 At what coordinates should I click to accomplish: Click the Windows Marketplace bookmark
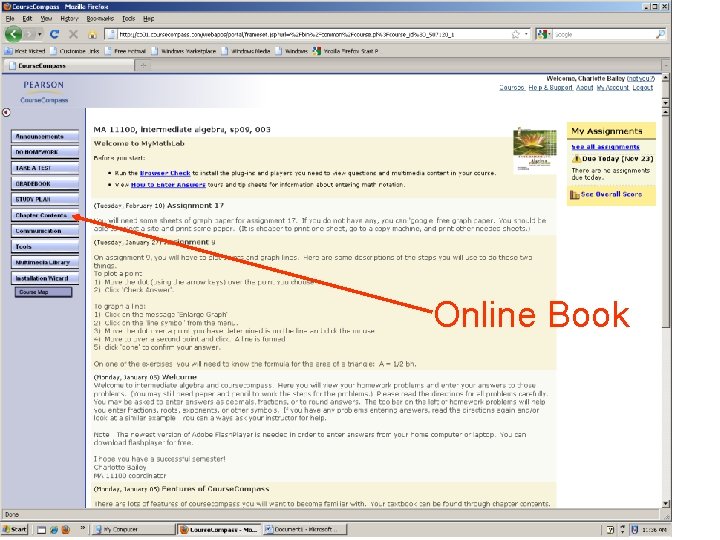184,51
